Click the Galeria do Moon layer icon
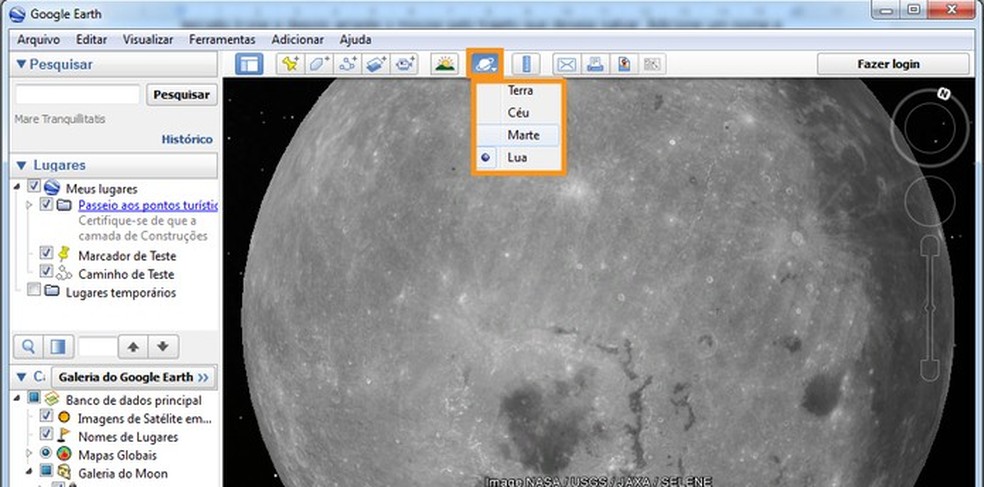The width and height of the screenshot is (984, 487). coord(64,473)
